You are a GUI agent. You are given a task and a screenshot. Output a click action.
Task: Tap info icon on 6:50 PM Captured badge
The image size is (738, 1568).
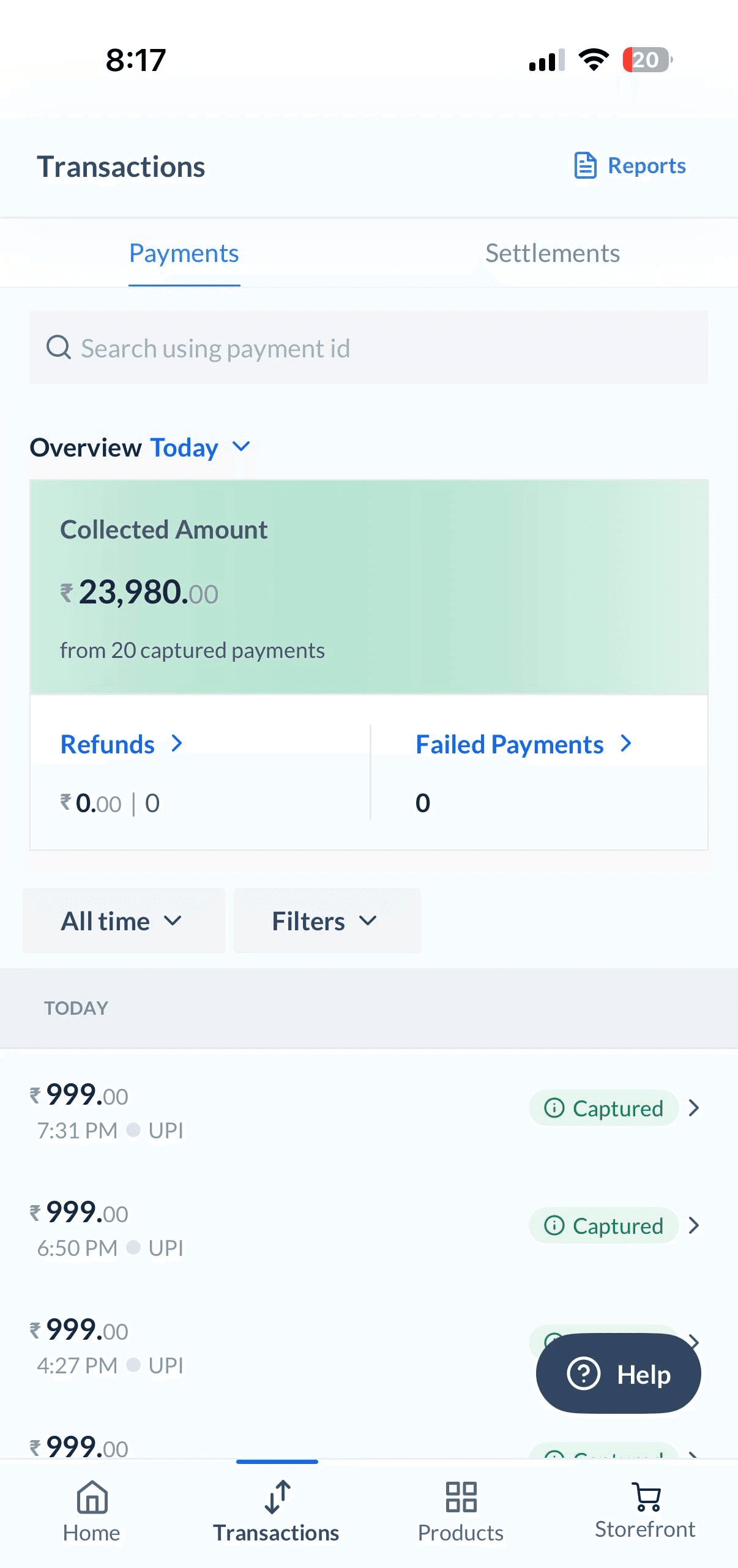(x=554, y=1225)
